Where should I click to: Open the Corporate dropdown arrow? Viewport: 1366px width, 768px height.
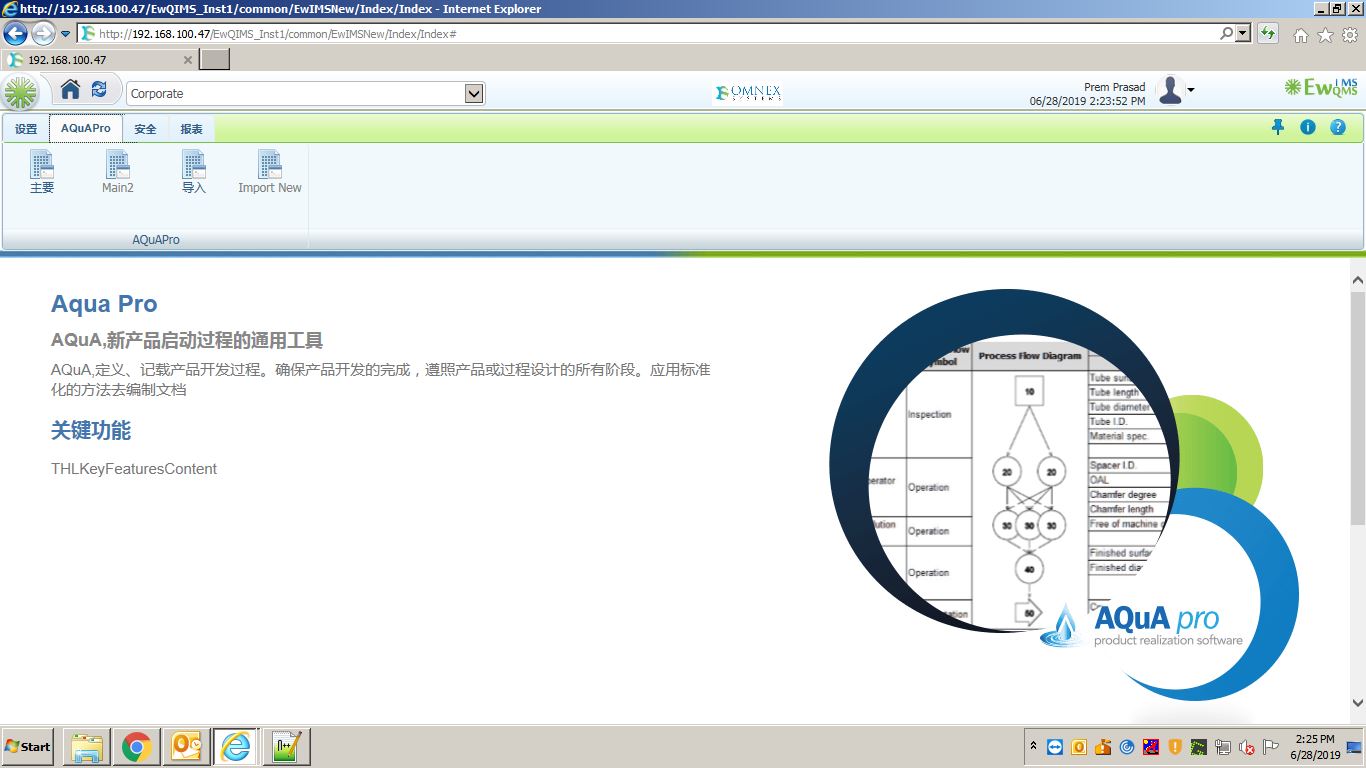click(474, 93)
